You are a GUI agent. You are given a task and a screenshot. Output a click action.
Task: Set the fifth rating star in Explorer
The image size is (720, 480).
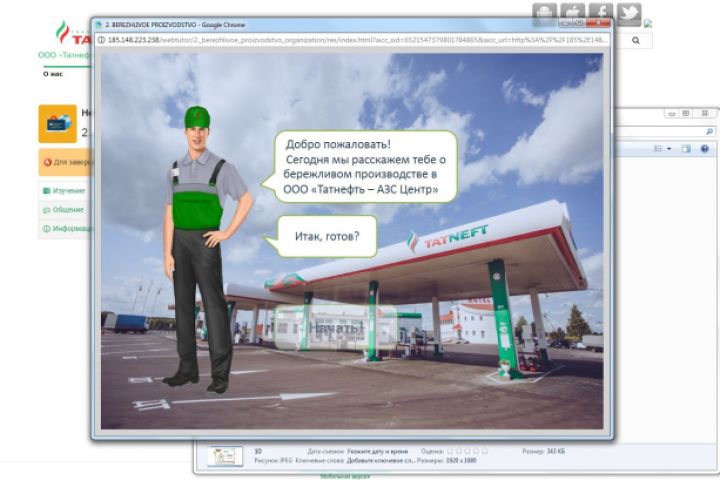pyautogui.click(x=484, y=452)
